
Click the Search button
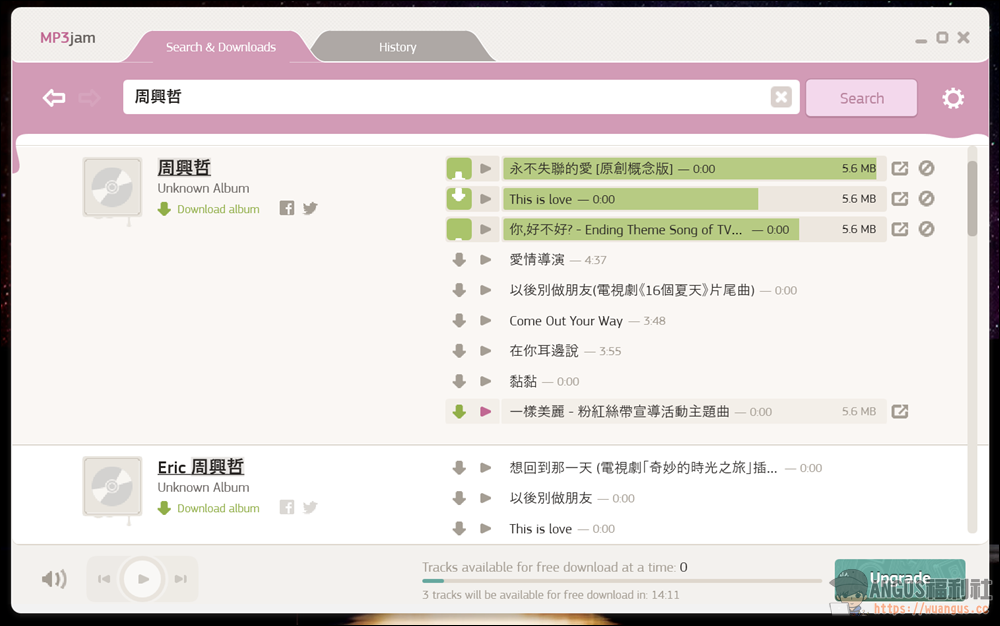point(862,98)
